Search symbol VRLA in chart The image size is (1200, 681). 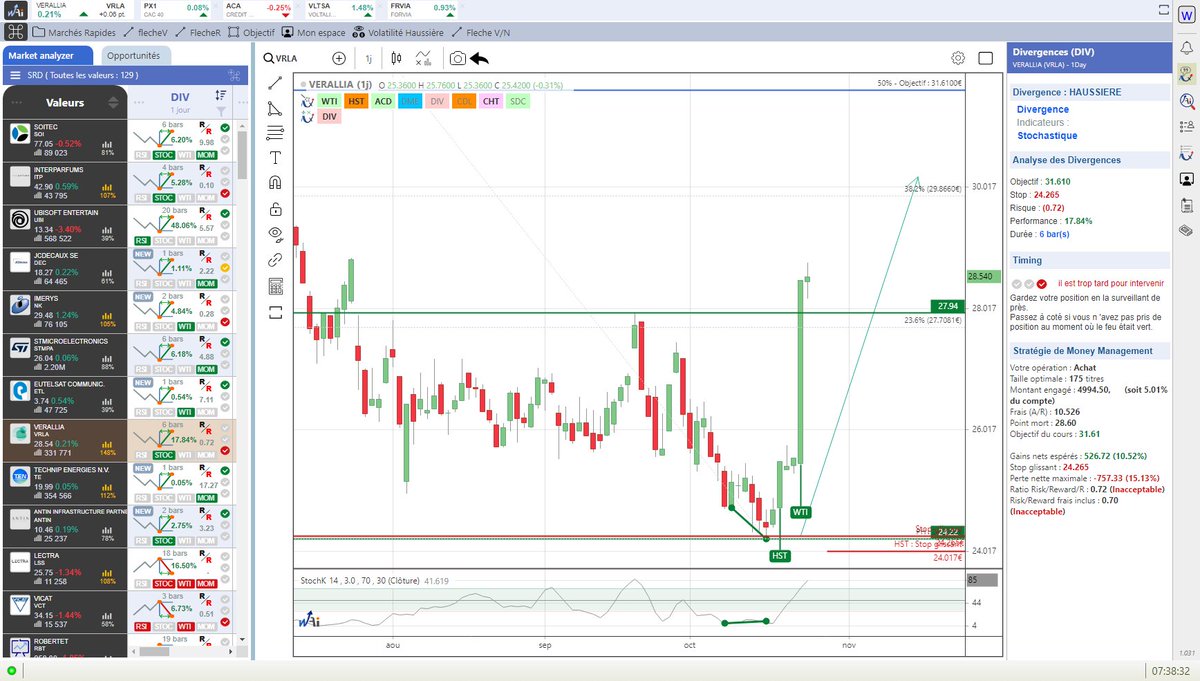click(281, 59)
